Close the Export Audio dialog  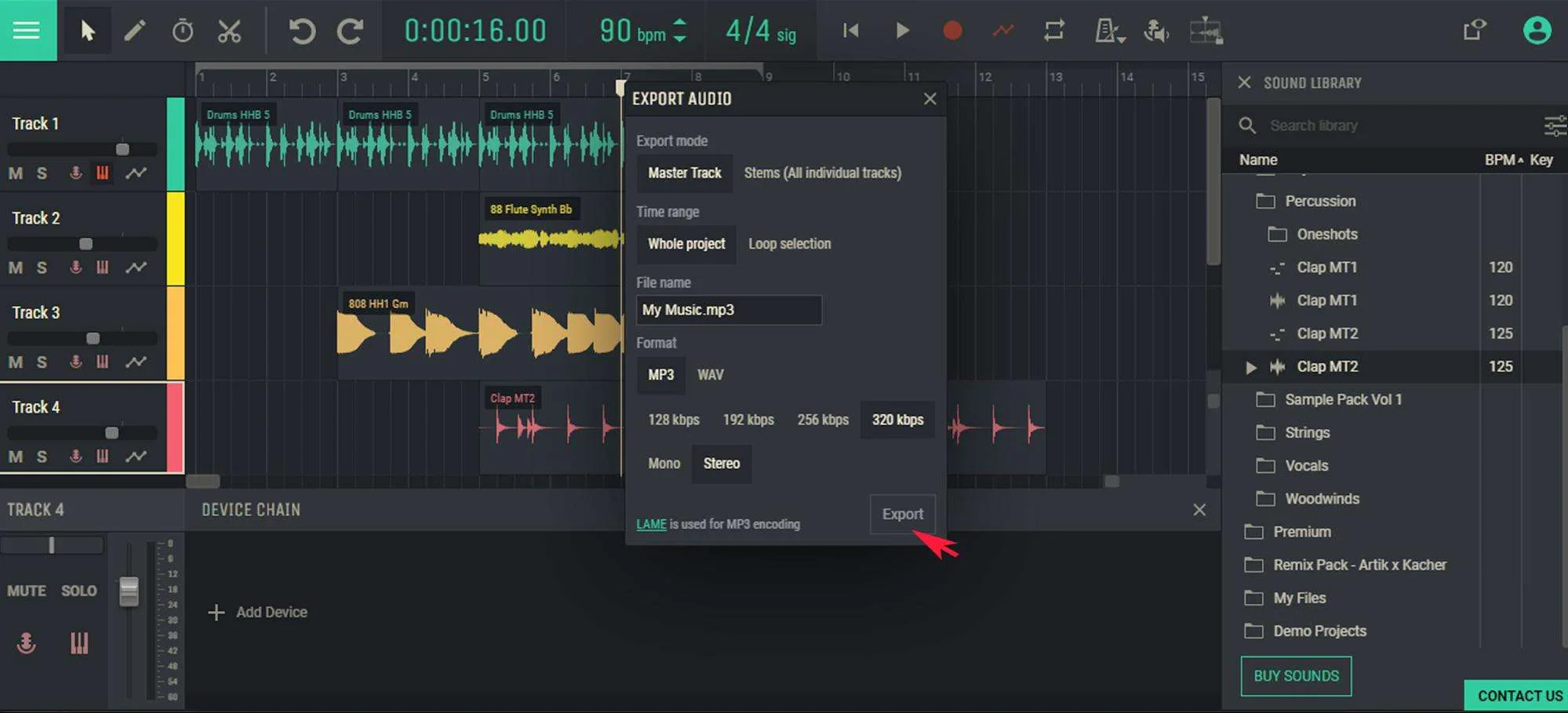point(930,99)
